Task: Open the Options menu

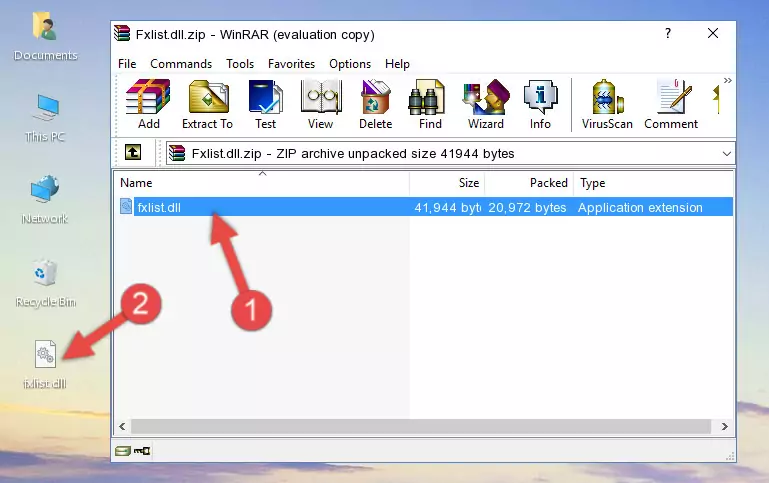Action: [x=350, y=64]
